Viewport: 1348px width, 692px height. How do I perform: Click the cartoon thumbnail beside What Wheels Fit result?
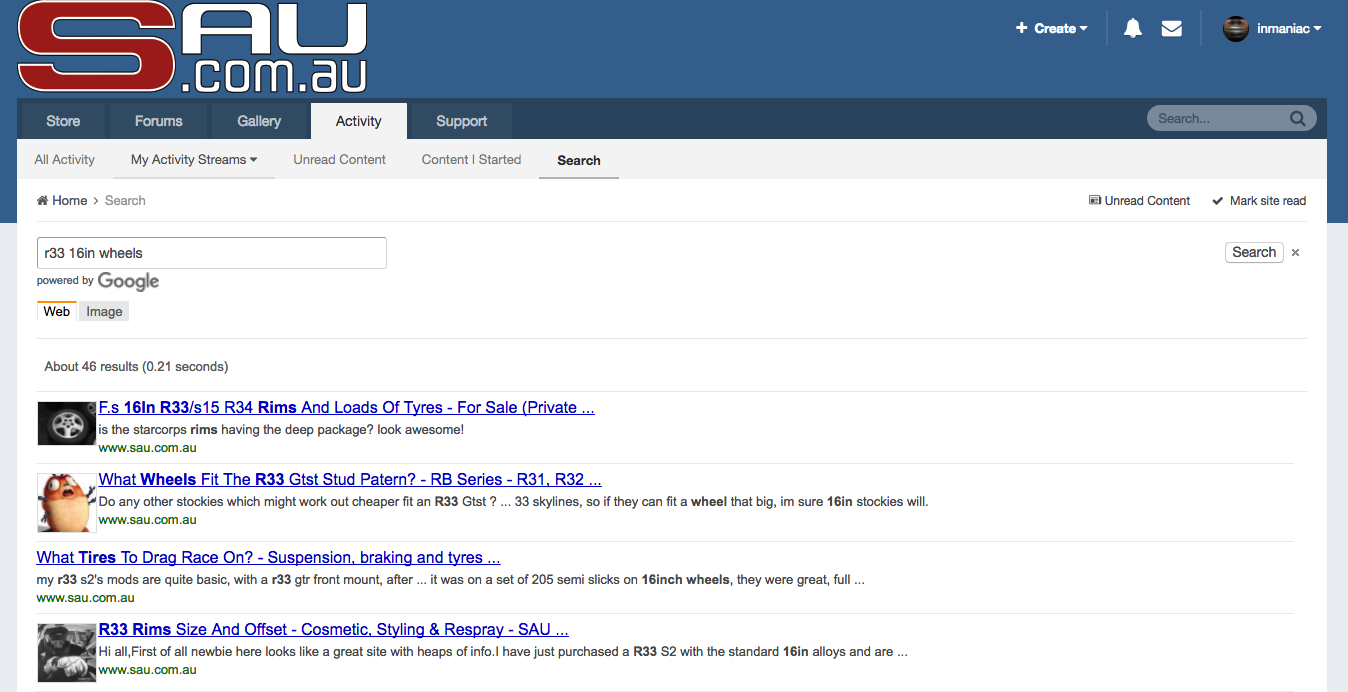pos(67,502)
